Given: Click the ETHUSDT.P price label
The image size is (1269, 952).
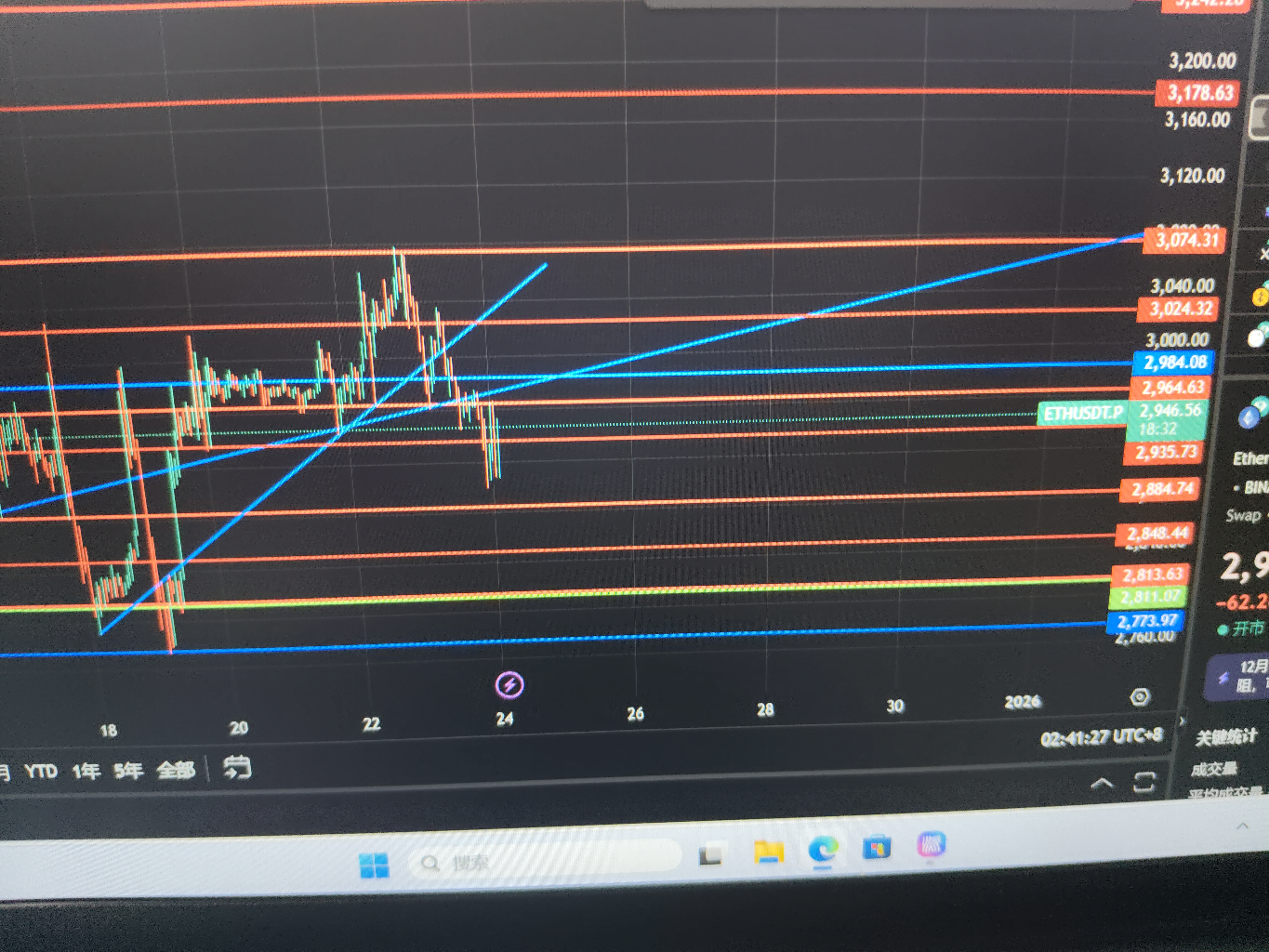Looking at the screenshot, I should 1082,413.
